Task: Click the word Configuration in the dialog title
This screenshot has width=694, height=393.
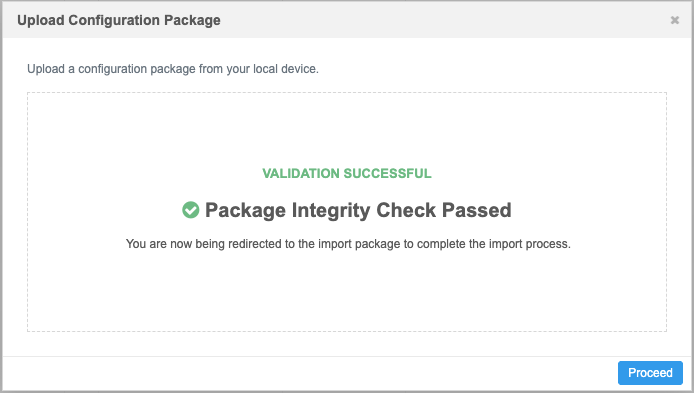Action: pos(114,20)
